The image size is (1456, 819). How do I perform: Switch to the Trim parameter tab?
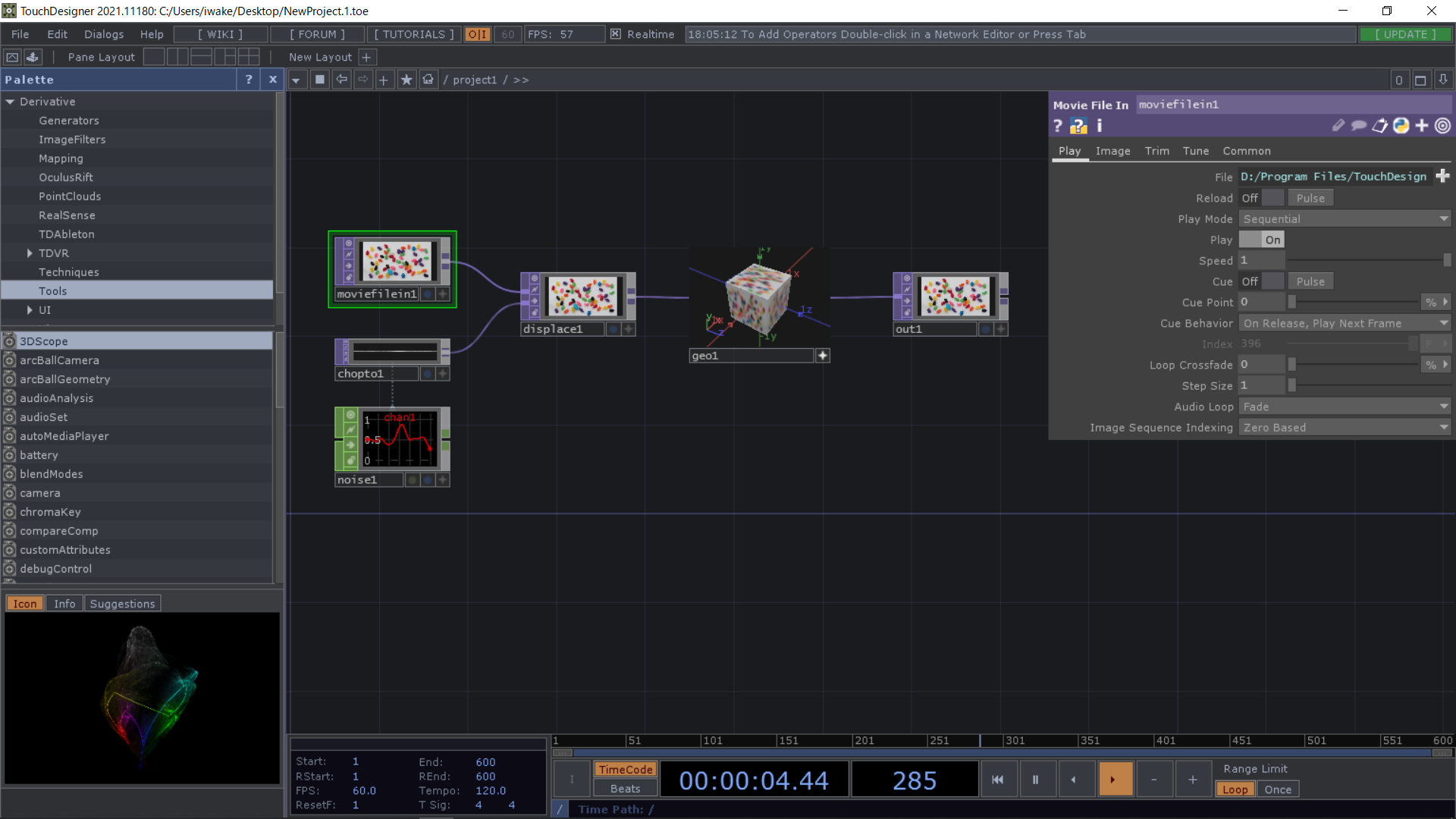click(1156, 151)
